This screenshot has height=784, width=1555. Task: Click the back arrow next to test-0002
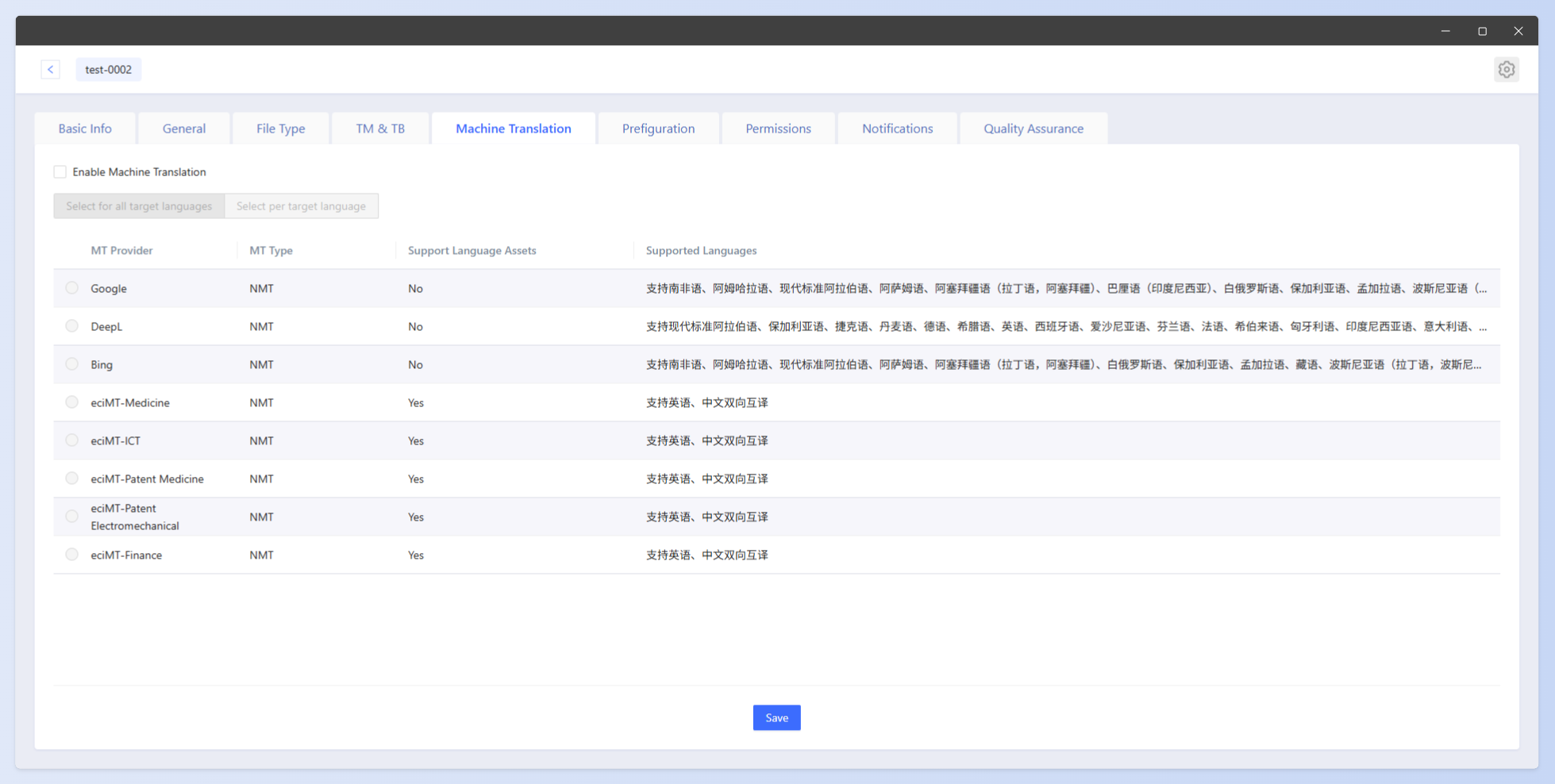(50, 69)
